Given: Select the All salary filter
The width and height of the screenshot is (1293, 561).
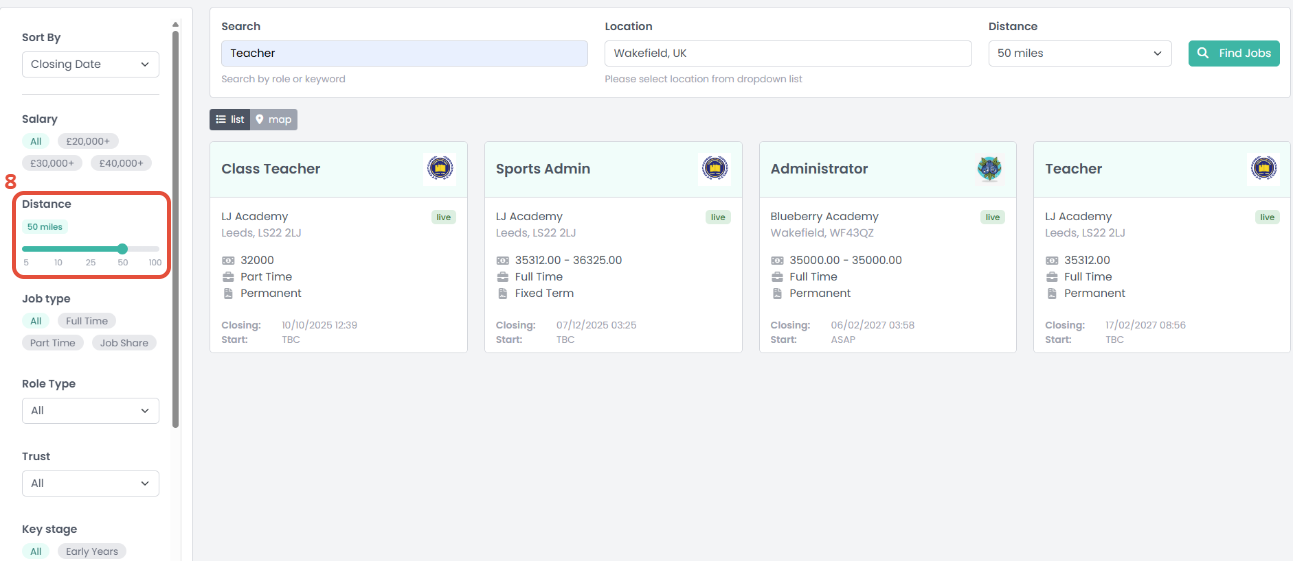Looking at the screenshot, I should (x=36, y=141).
